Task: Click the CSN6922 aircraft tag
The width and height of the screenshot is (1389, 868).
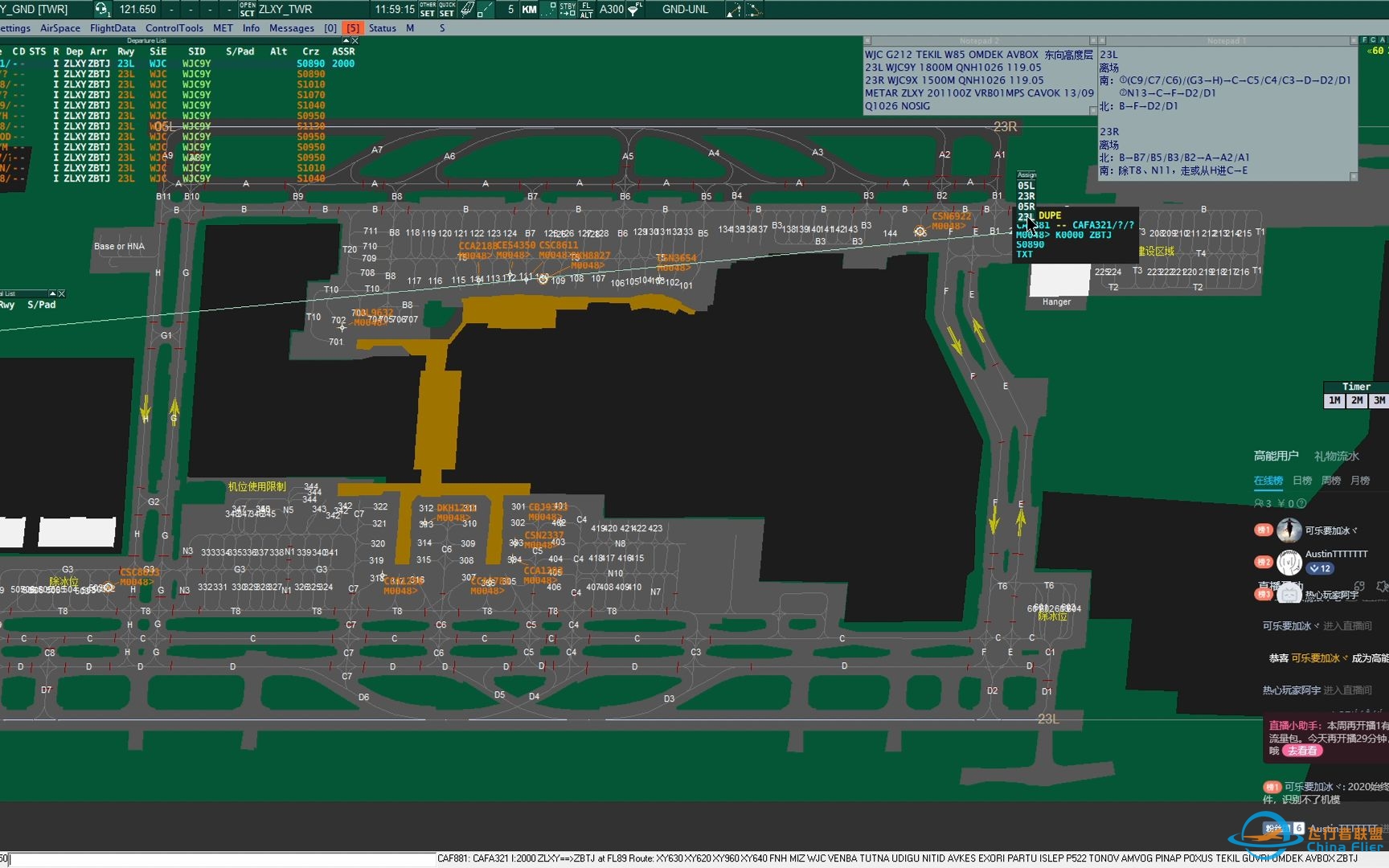Action: click(x=952, y=221)
